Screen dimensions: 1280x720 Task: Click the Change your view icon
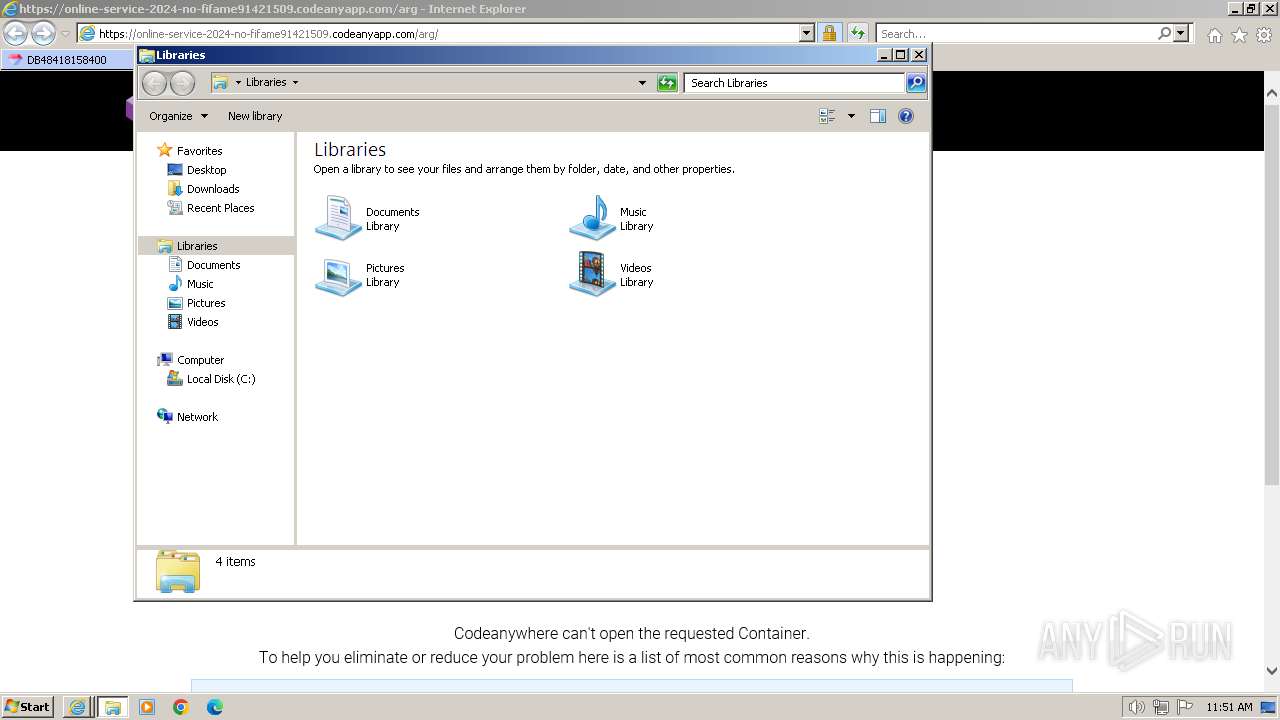(827, 116)
